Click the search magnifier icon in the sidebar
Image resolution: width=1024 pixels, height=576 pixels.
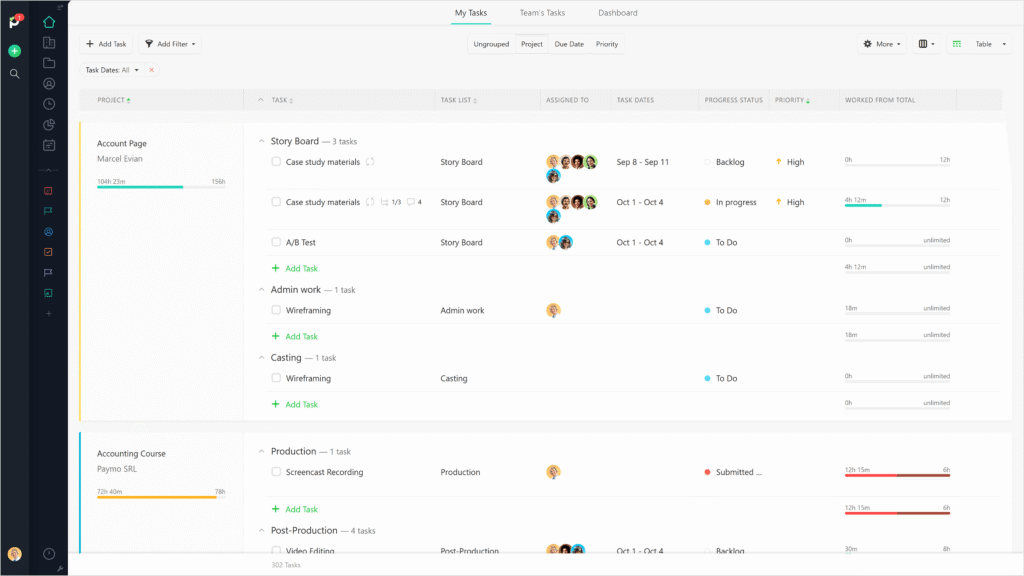pyautogui.click(x=14, y=72)
